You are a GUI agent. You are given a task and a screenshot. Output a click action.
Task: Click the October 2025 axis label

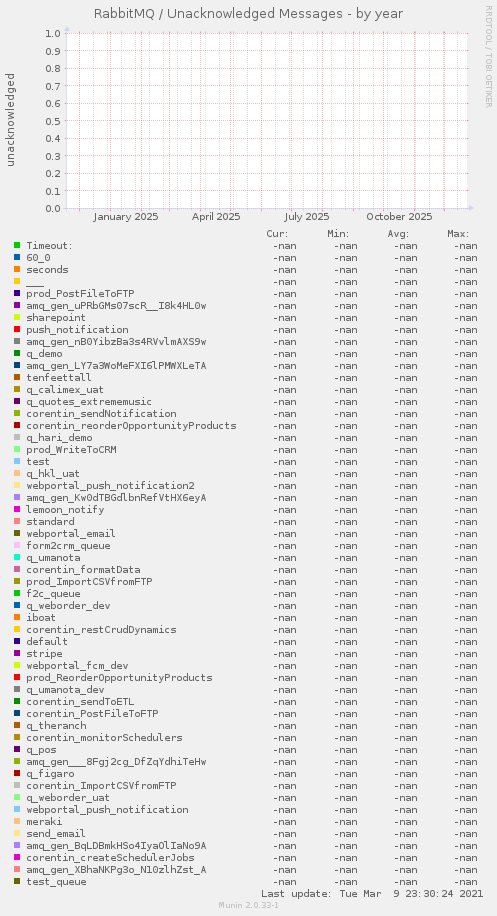click(399, 217)
